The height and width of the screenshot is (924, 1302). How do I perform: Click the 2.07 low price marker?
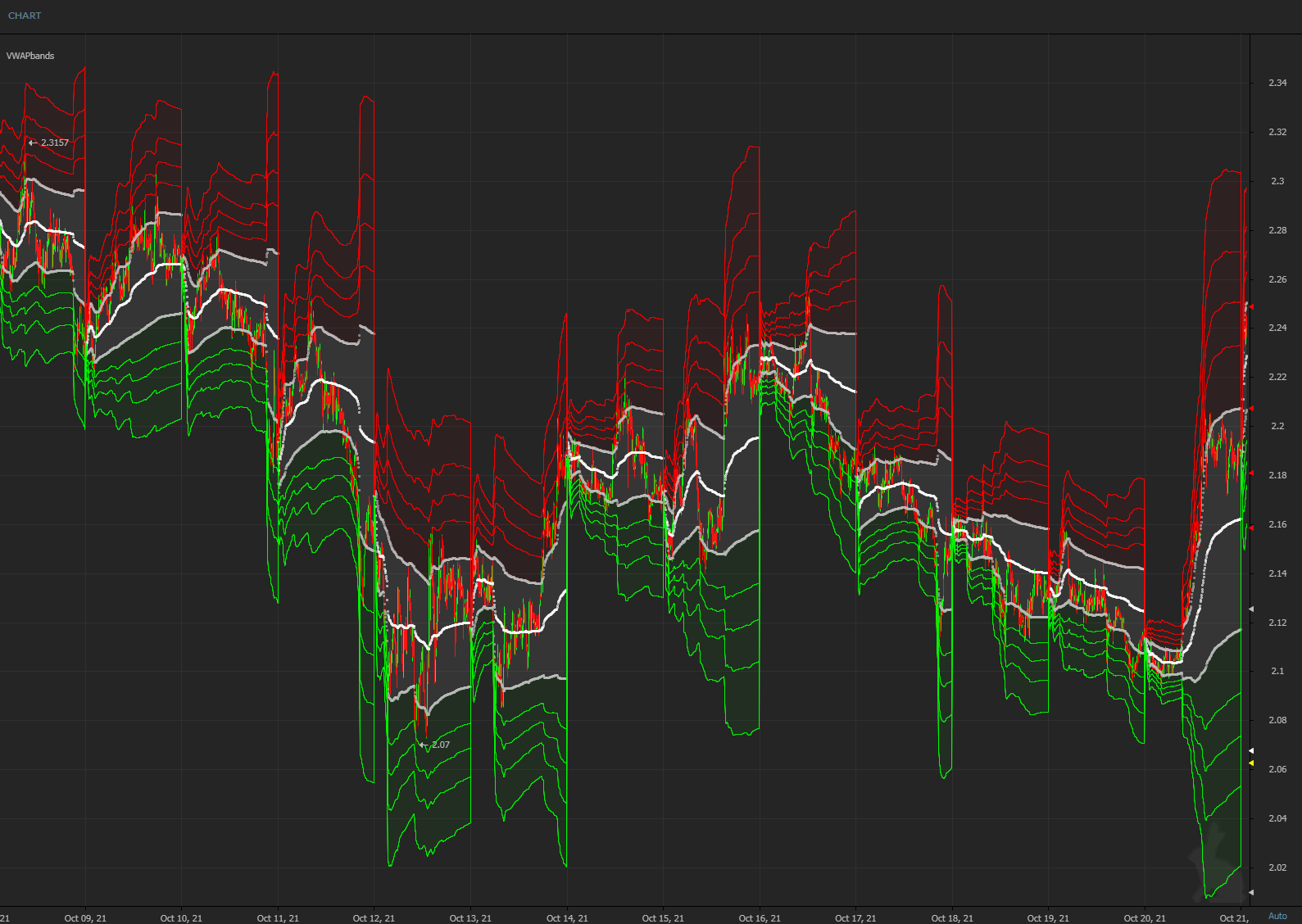[435, 745]
